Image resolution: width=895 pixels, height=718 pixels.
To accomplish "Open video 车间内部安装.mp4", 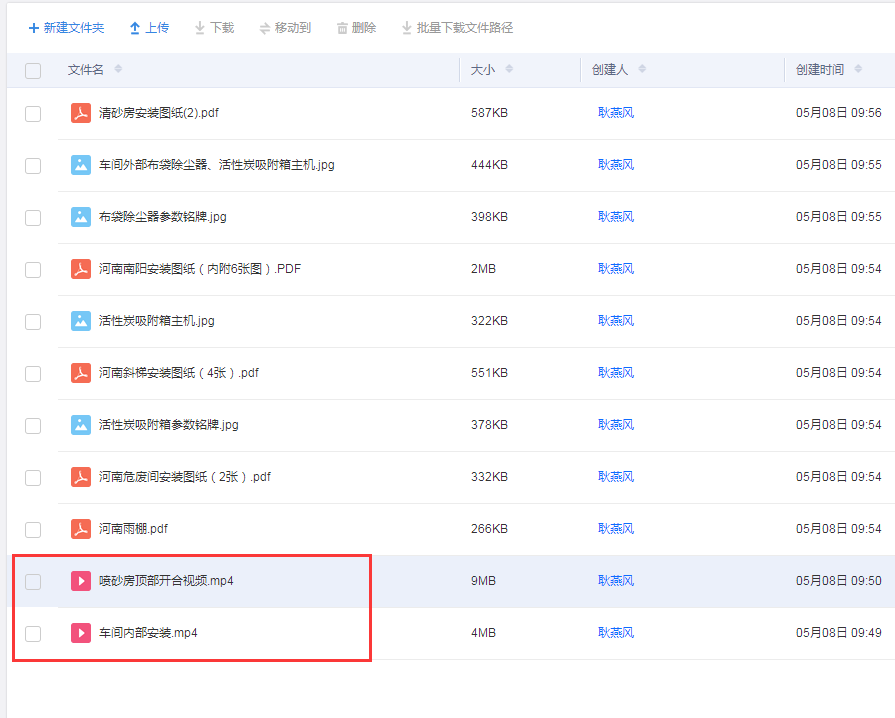I will tap(148, 633).
